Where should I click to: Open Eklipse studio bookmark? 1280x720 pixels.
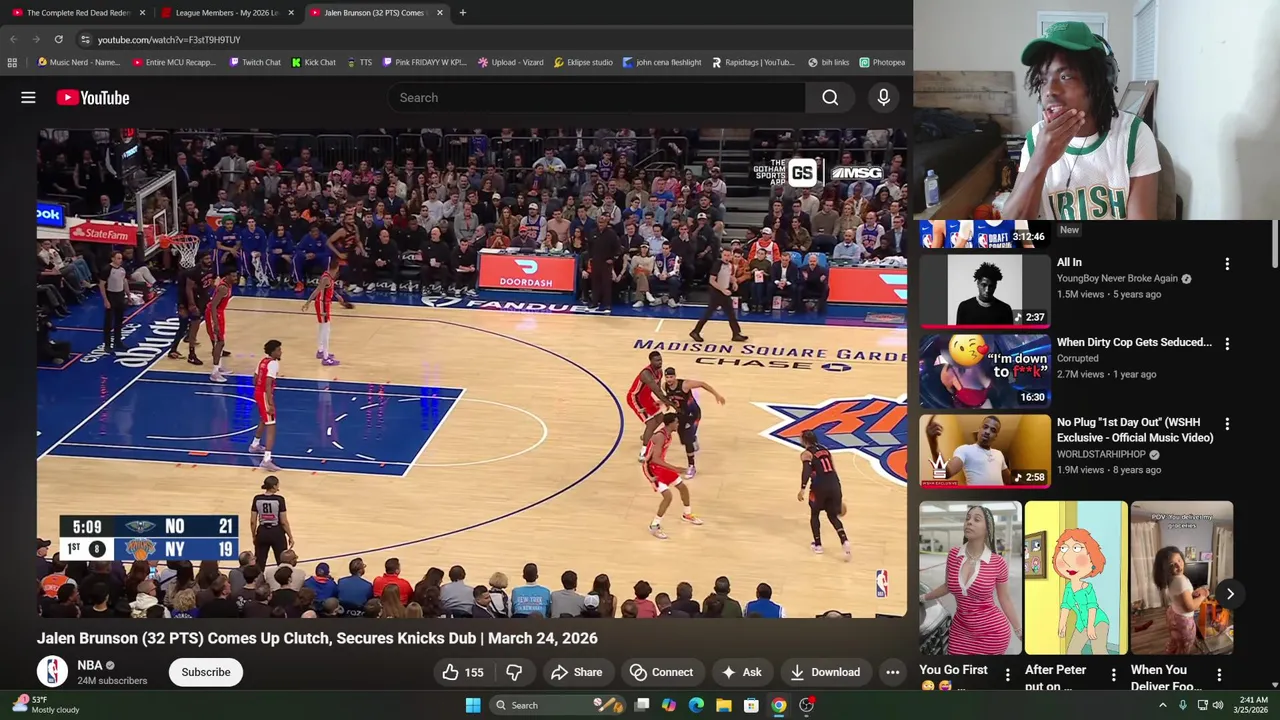click(x=583, y=62)
